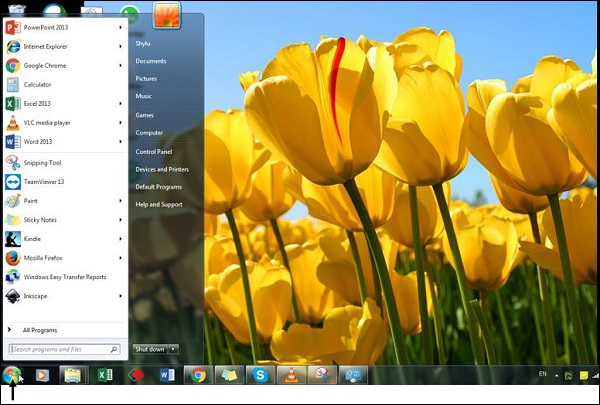The image size is (600, 405).
Task: Click the Search programs and files box
Action: (x=64, y=349)
